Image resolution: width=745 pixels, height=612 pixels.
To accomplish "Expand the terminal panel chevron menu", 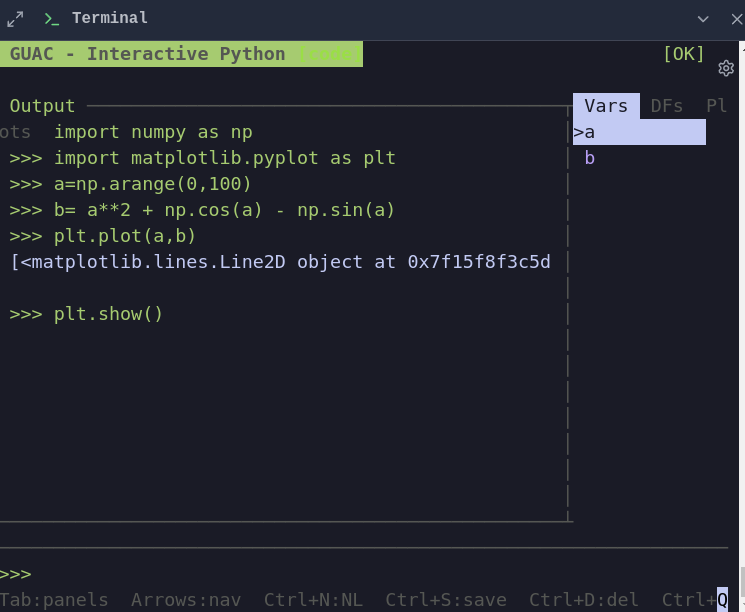I will click(x=703, y=19).
